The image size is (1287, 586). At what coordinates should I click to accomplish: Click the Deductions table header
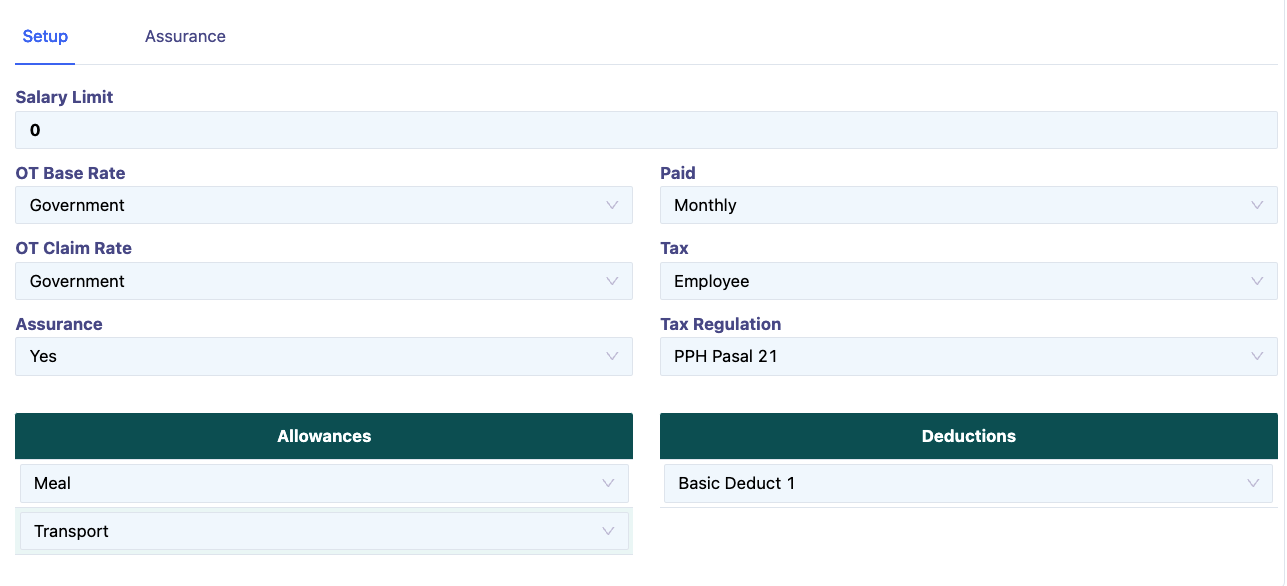968,436
